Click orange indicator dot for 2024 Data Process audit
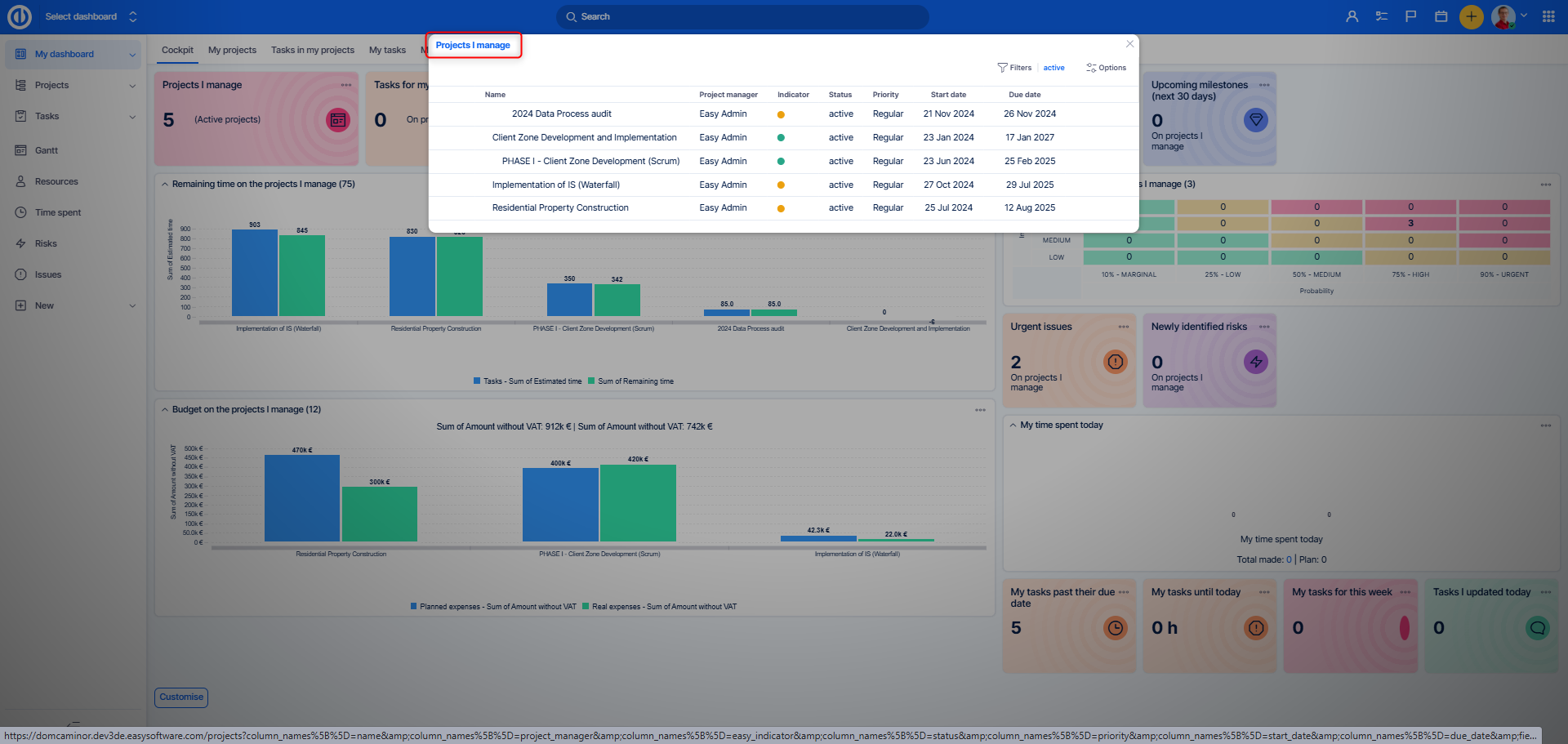Image resolution: width=1568 pixels, height=744 pixels. [x=781, y=115]
